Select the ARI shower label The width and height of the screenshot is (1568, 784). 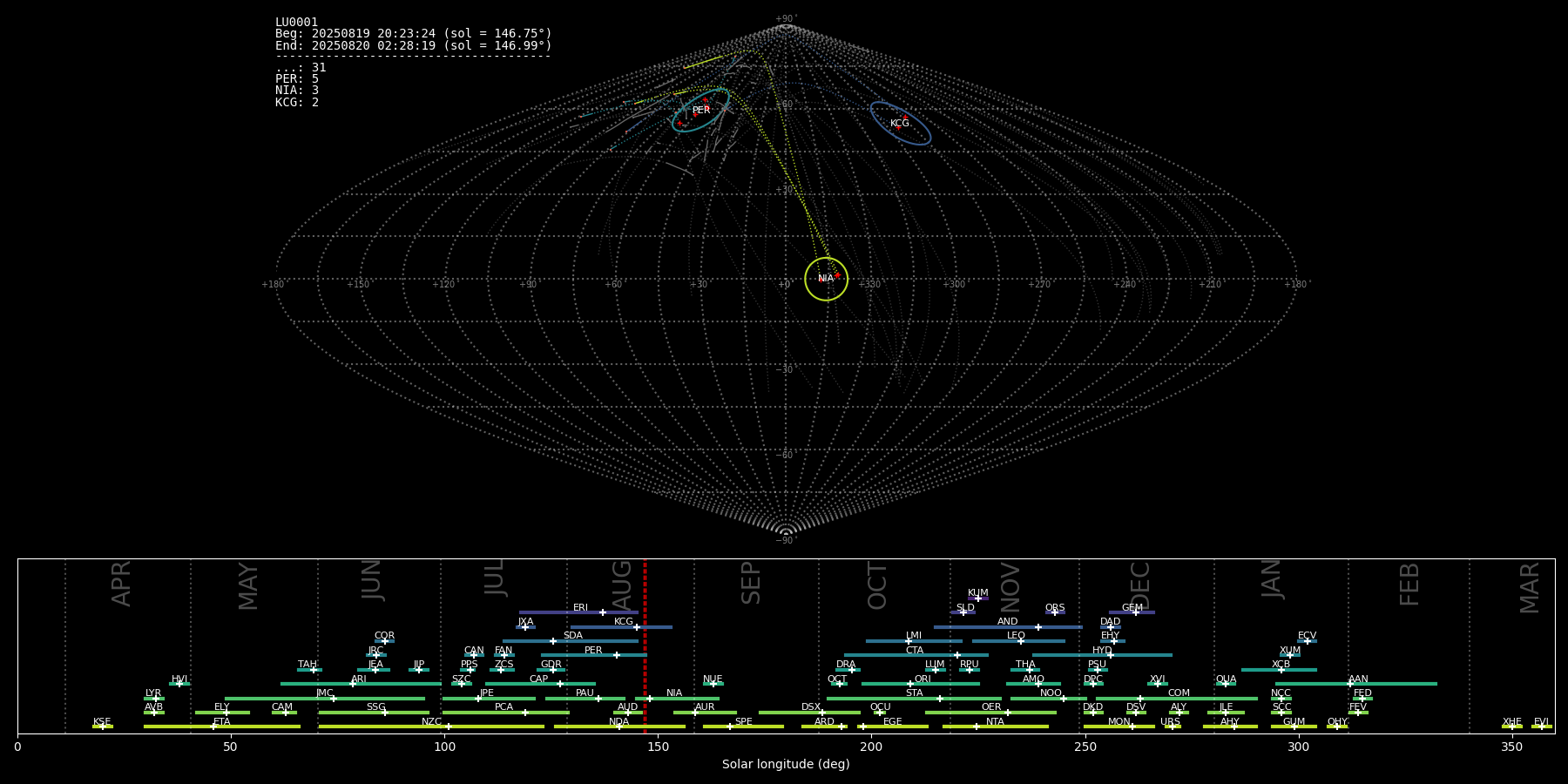coord(359,679)
